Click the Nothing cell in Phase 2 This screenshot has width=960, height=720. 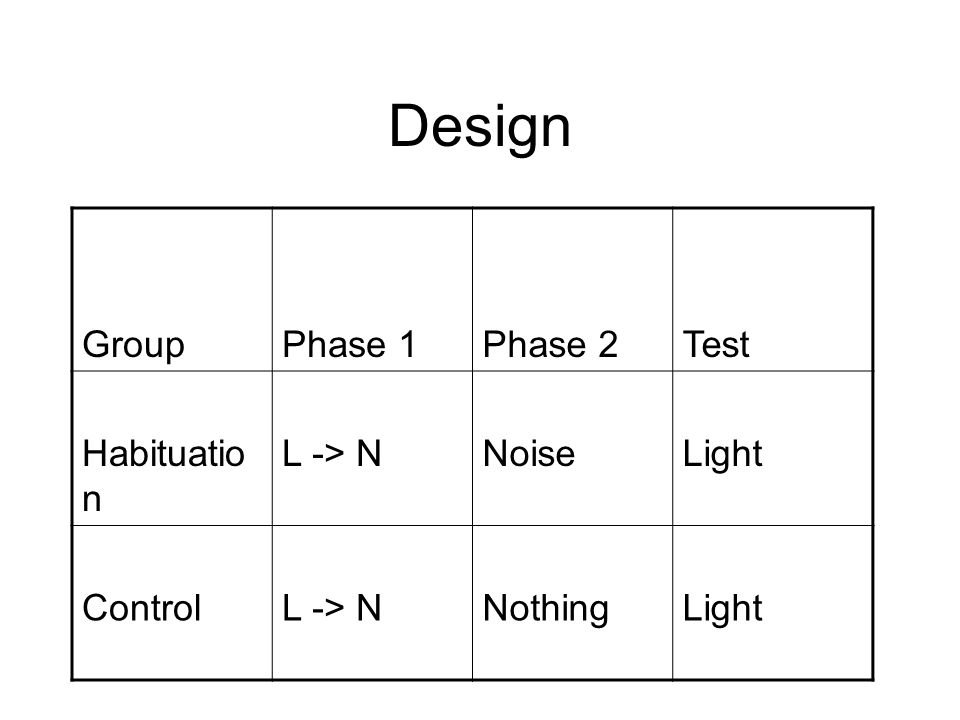572,603
